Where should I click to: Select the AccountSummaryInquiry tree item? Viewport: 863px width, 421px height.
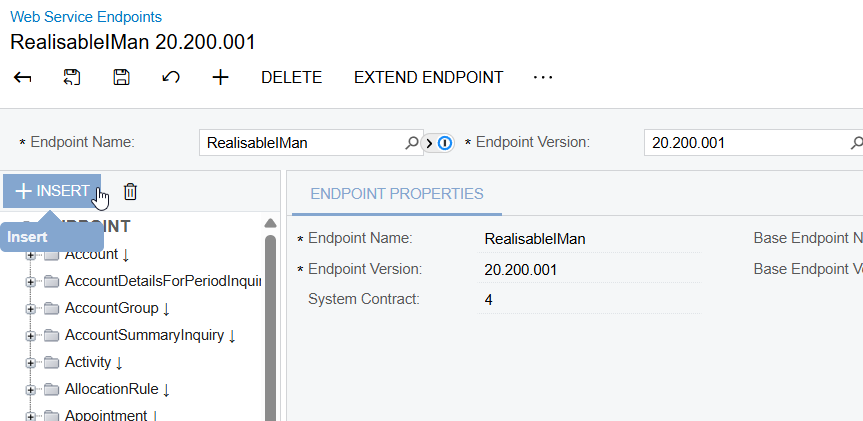point(144,335)
